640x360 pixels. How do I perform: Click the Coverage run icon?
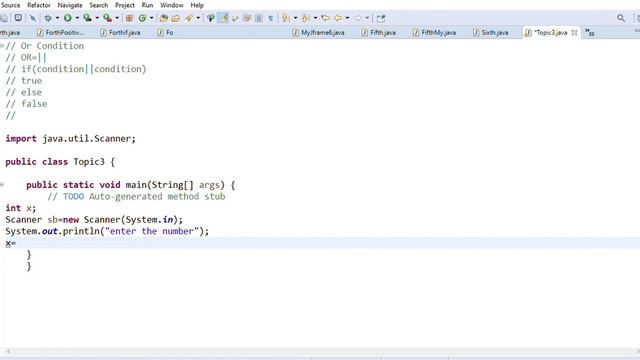87,18
